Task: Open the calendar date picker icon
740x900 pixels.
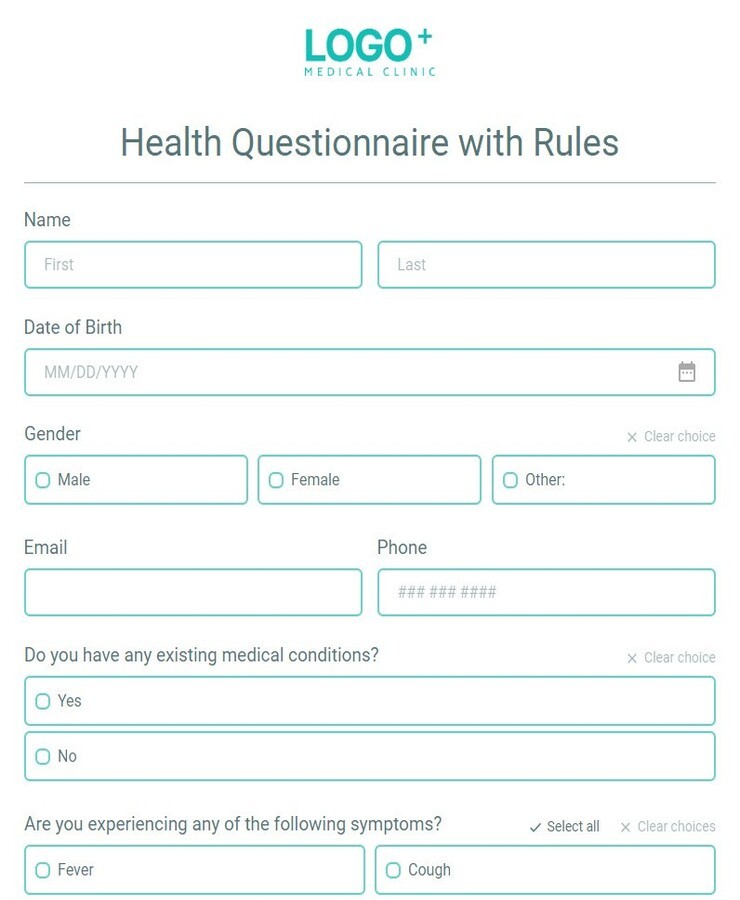Action: (x=687, y=371)
